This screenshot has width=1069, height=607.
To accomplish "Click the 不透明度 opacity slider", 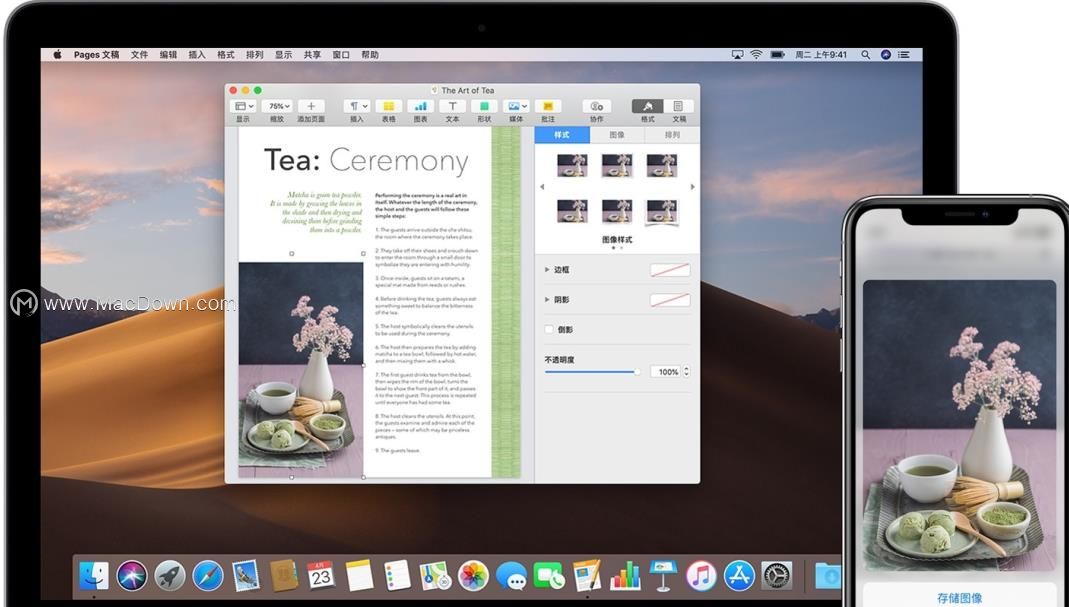I will [592, 372].
